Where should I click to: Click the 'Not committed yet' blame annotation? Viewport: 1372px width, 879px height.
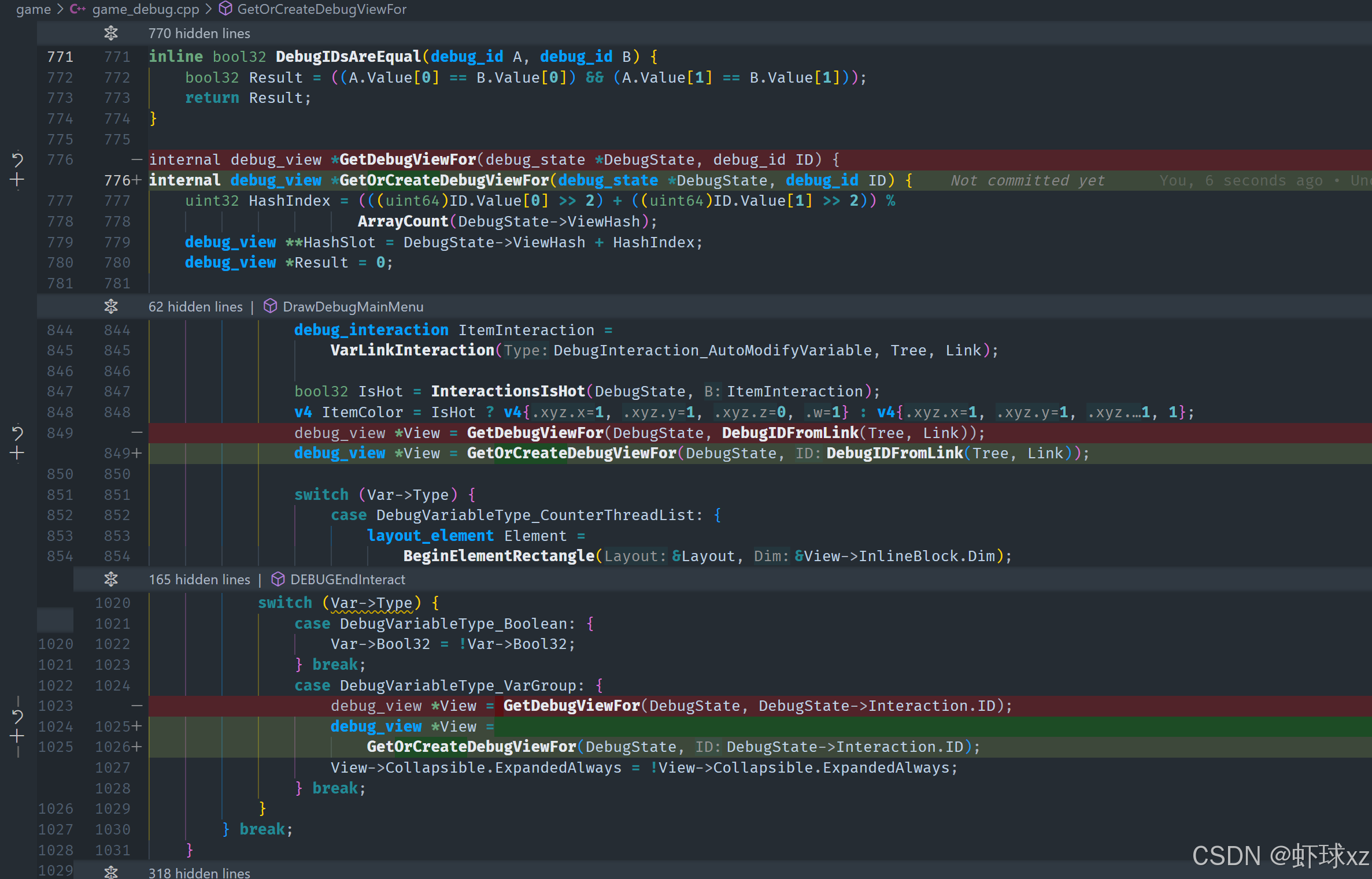click(1027, 181)
